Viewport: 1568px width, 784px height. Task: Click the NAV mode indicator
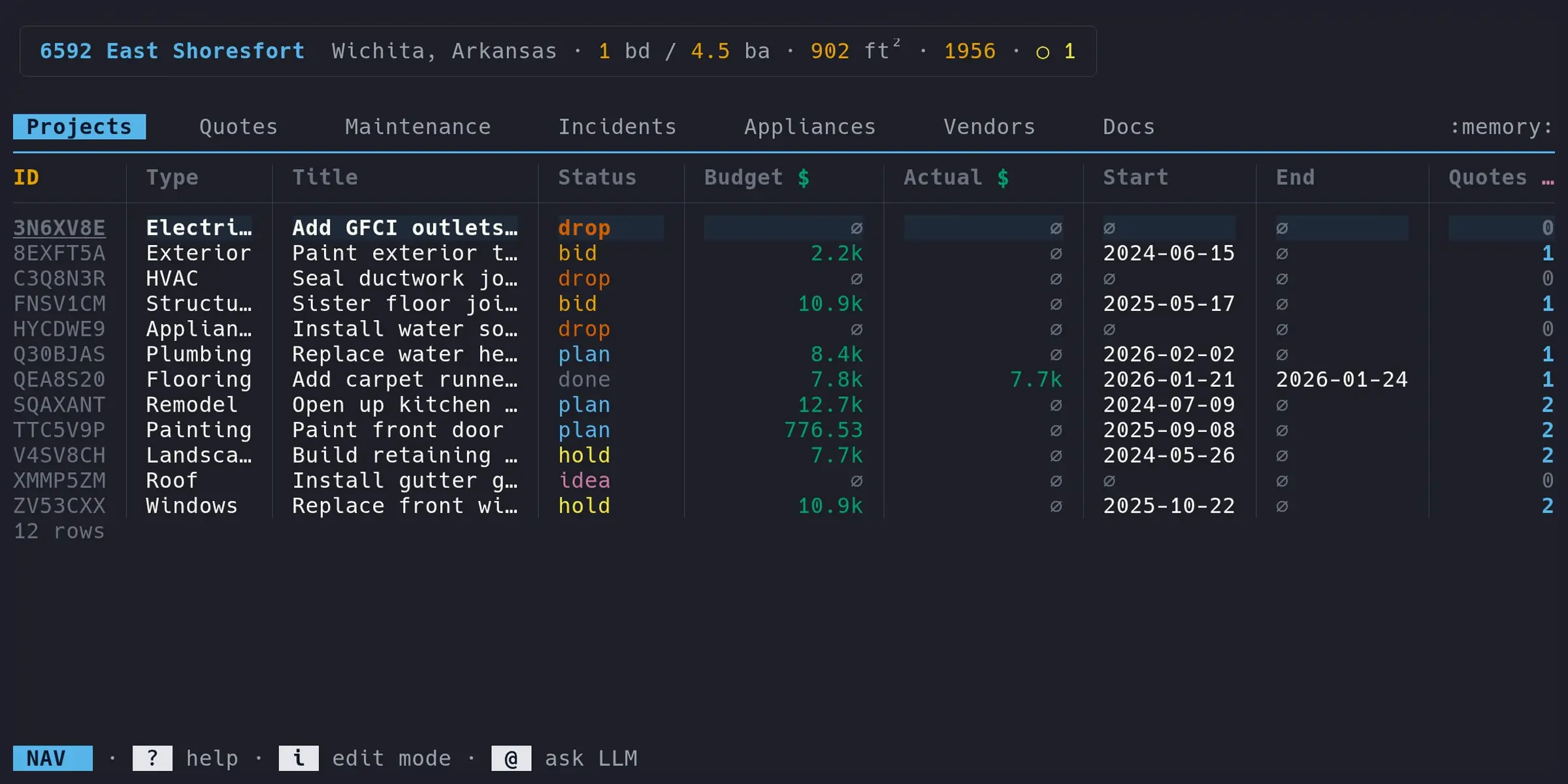coord(53,759)
